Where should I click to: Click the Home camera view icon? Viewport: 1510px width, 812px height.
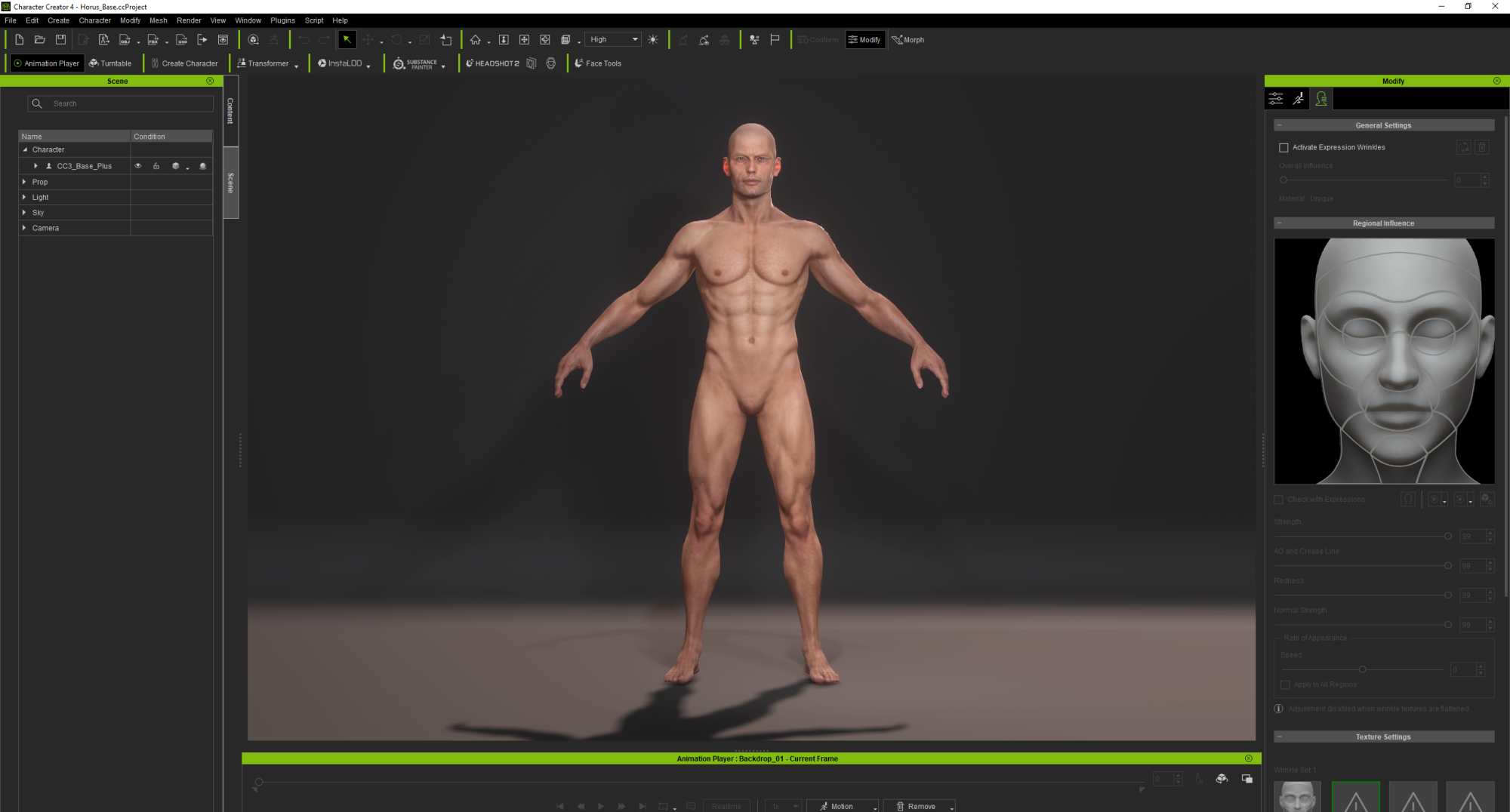coord(475,40)
